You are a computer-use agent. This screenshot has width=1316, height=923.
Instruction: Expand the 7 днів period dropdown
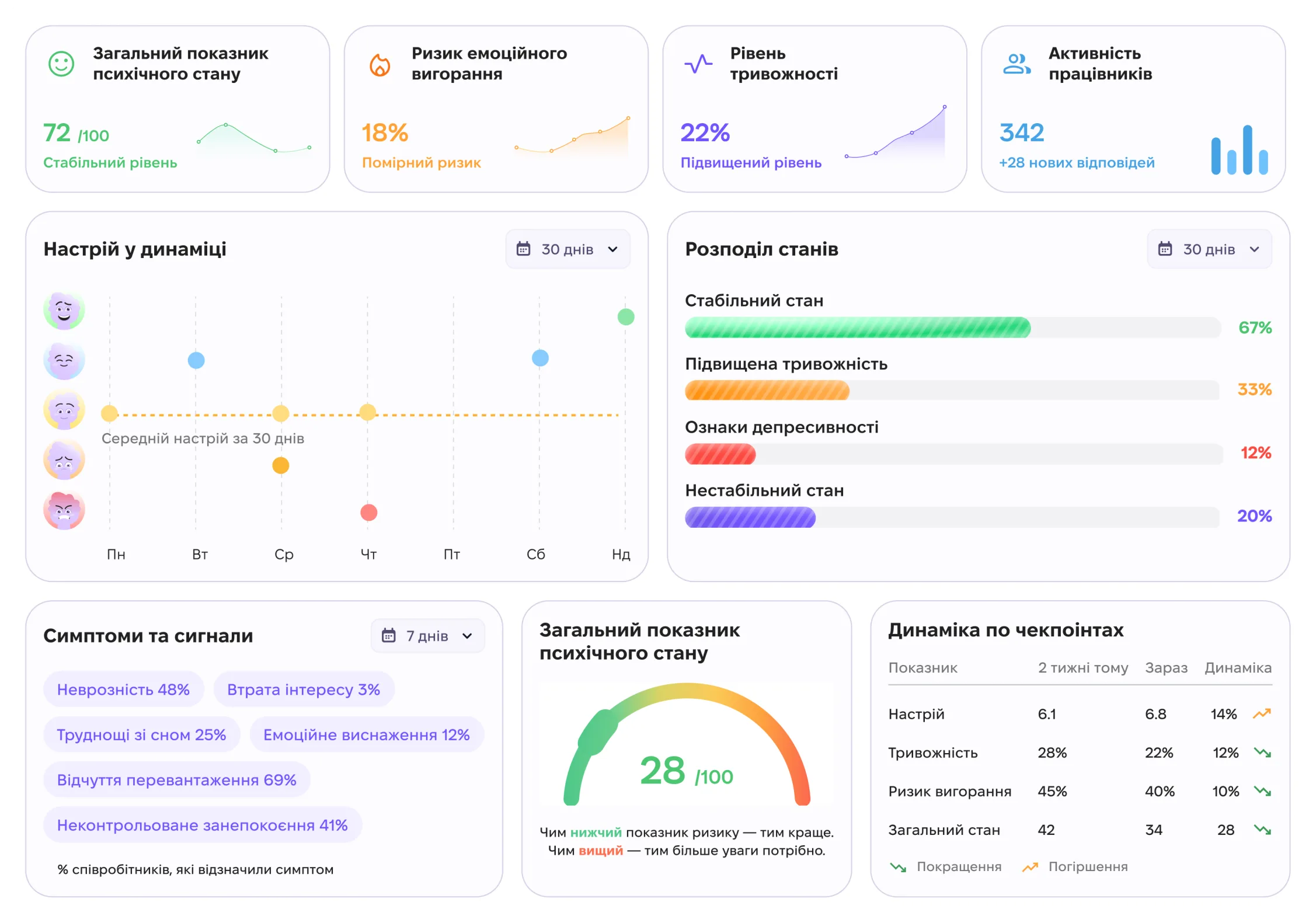tap(427, 635)
